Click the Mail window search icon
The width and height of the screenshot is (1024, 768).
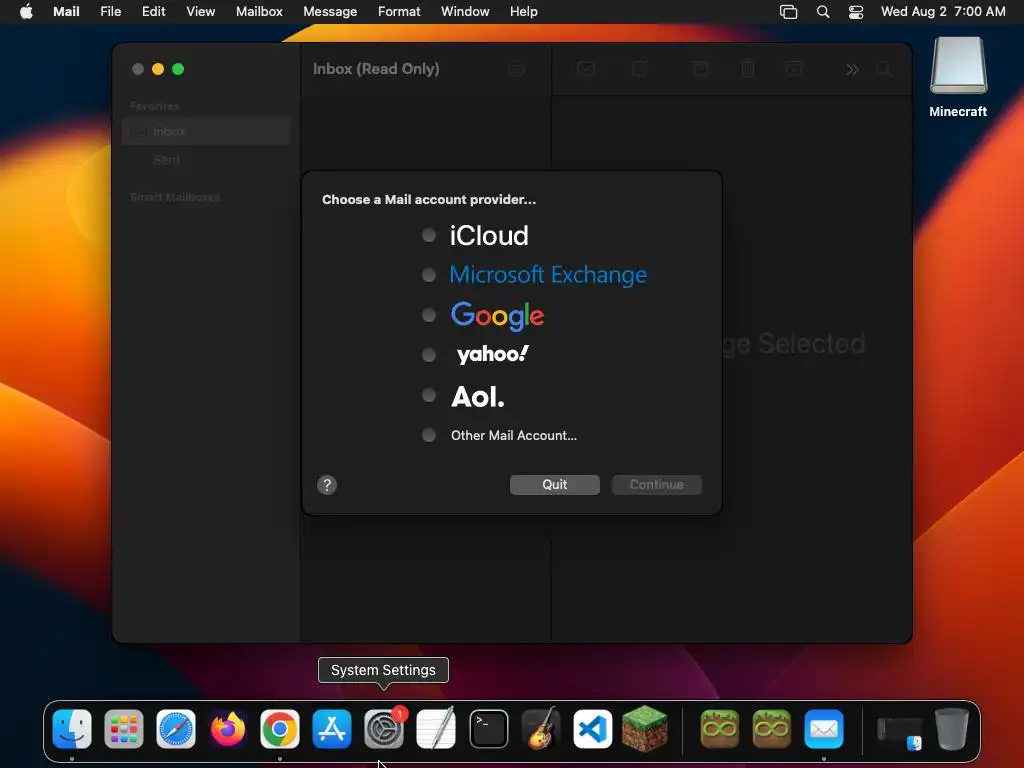(884, 69)
